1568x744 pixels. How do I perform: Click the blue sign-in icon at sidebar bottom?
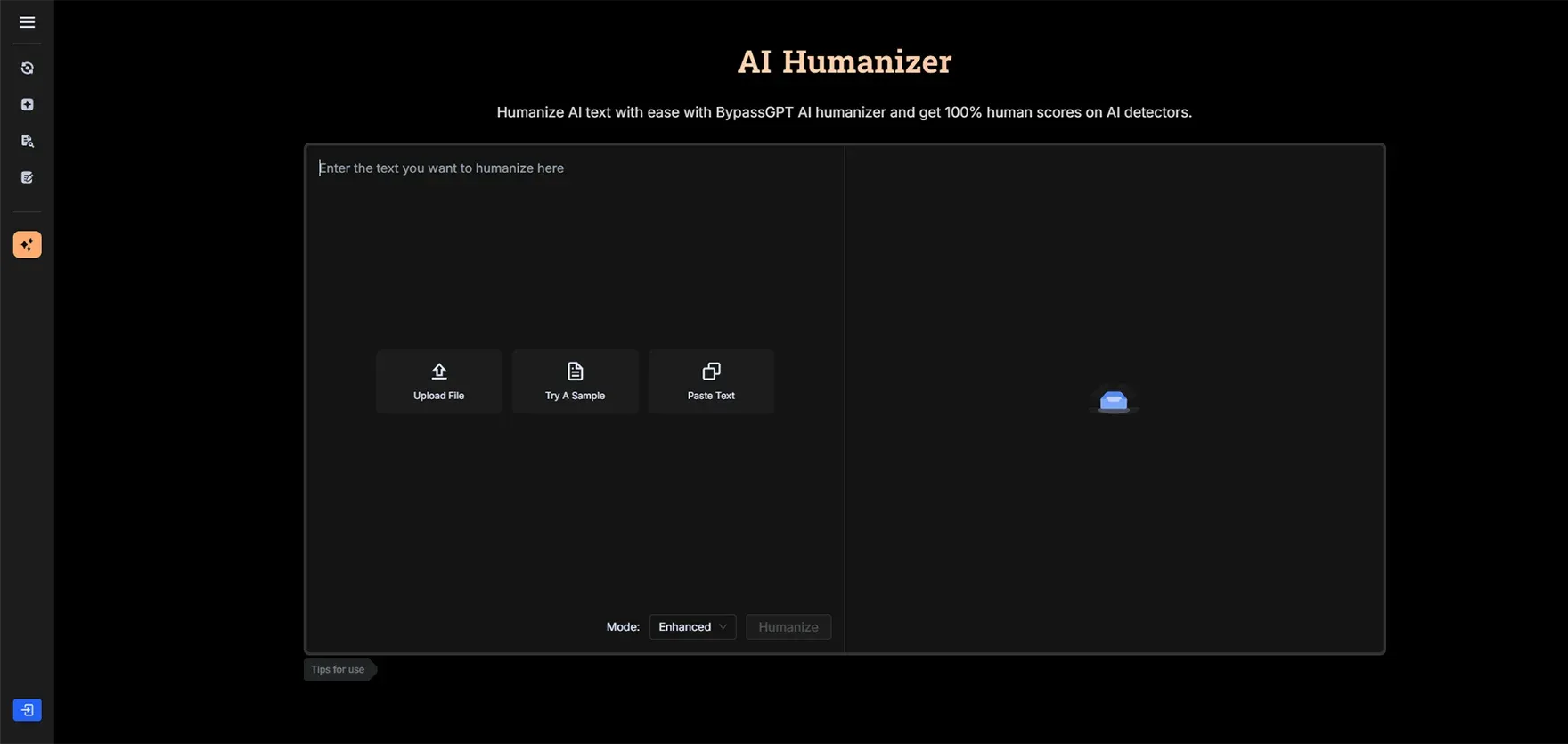tap(28, 710)
